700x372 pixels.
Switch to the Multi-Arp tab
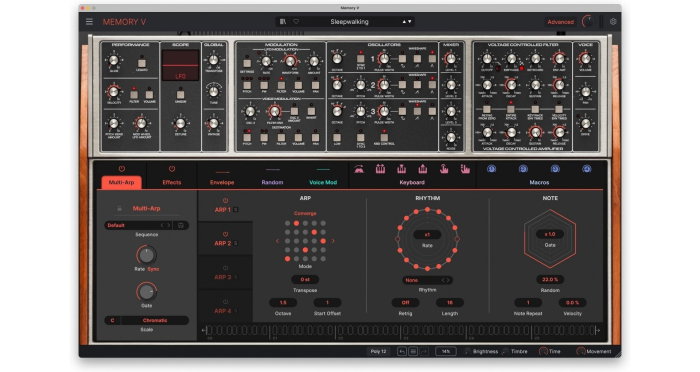click(121, 182)
